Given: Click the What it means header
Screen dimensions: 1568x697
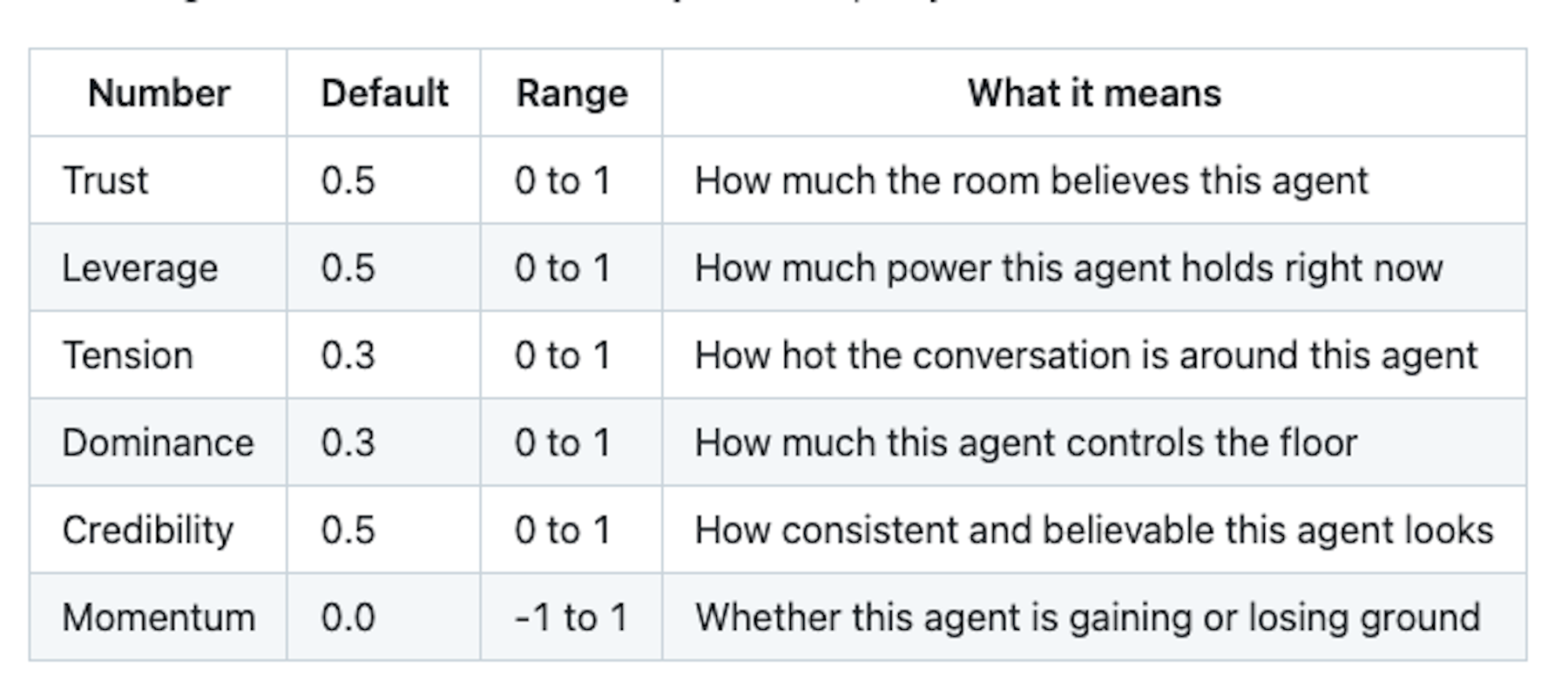Looking at the screenshot, I should [1094, 93].
